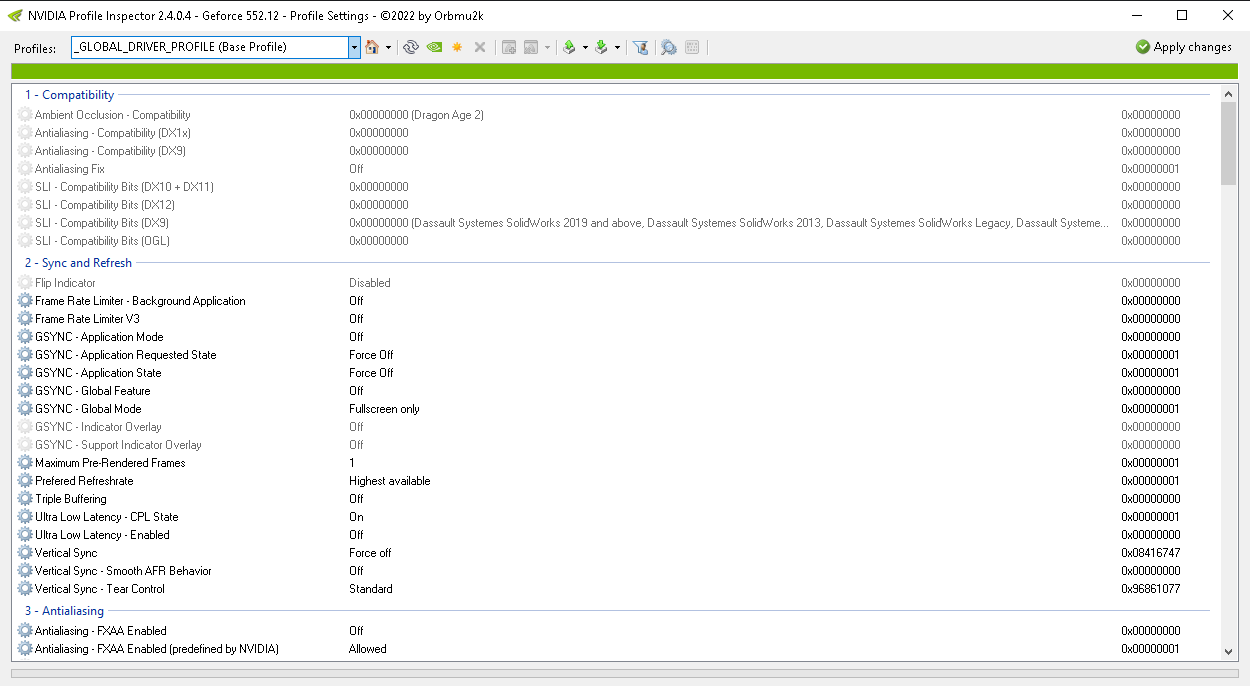Click the export profiles icon
Image resolution: width=1250 pixels, height=686 pixels.
pyautogui.click(x=569, y=47)
